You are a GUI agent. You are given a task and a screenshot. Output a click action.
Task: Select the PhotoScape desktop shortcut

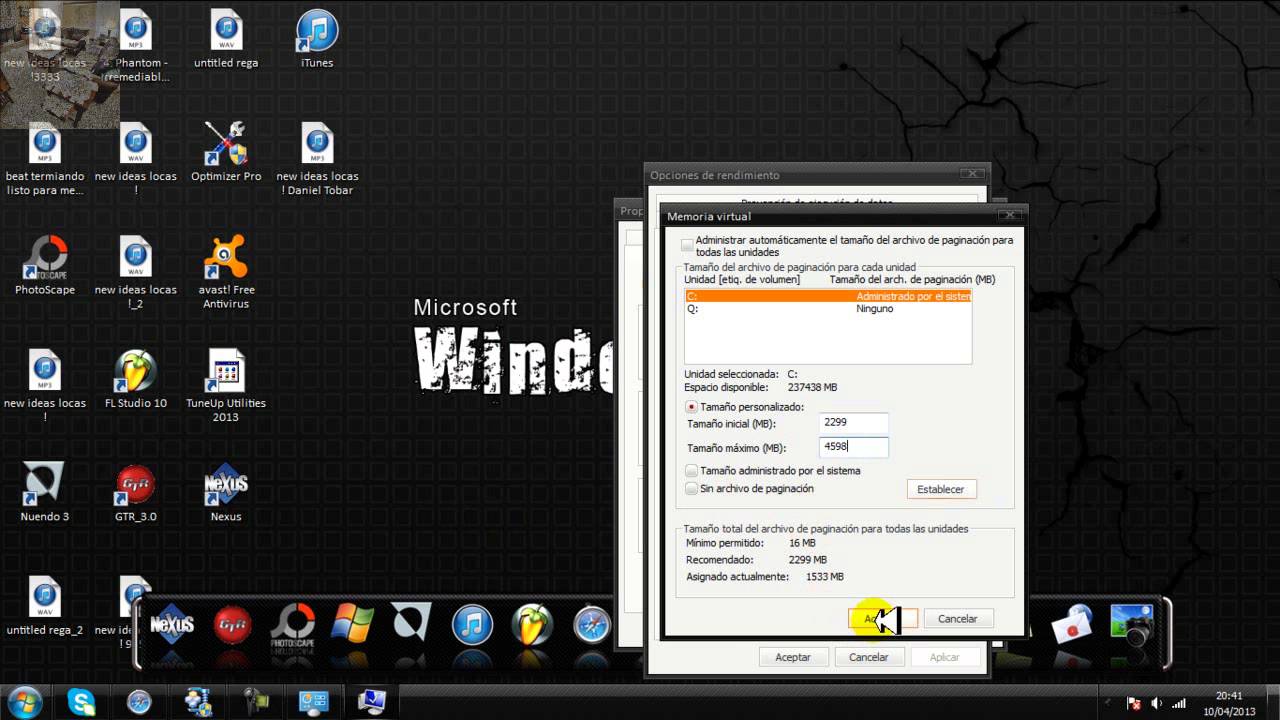click(x=45, y=266)
